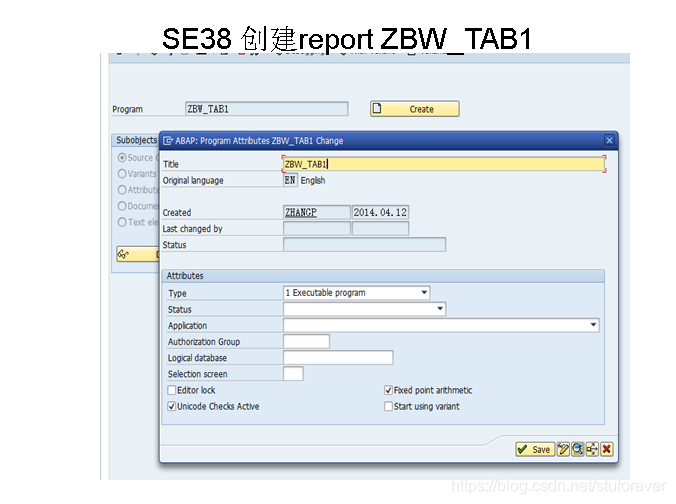Image resolution: width=676 pixels, height=504 pixels.
Task: Toggle Unicode Checks Active checkbox
Action: (172, 406)
